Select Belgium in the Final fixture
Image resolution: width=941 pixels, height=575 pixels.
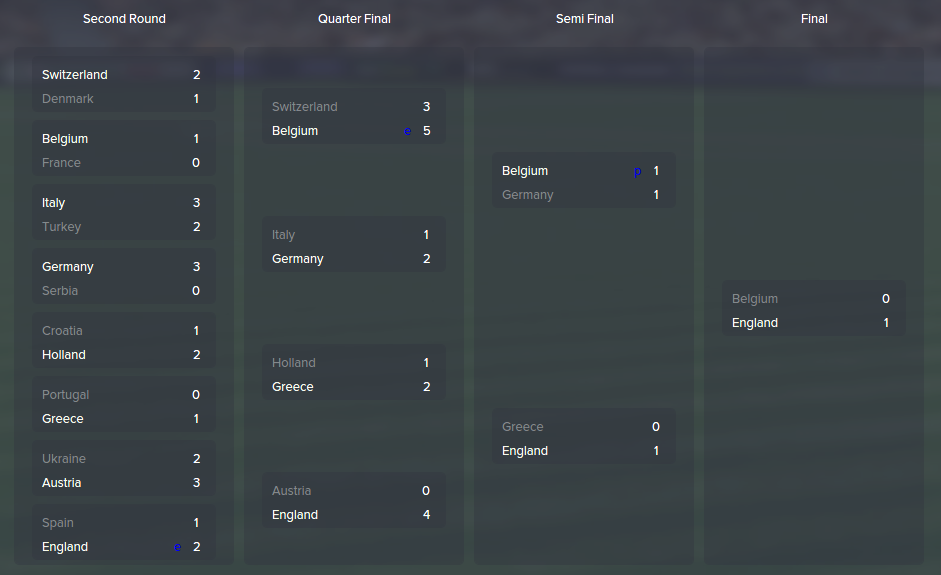click(x=754, y=299)
